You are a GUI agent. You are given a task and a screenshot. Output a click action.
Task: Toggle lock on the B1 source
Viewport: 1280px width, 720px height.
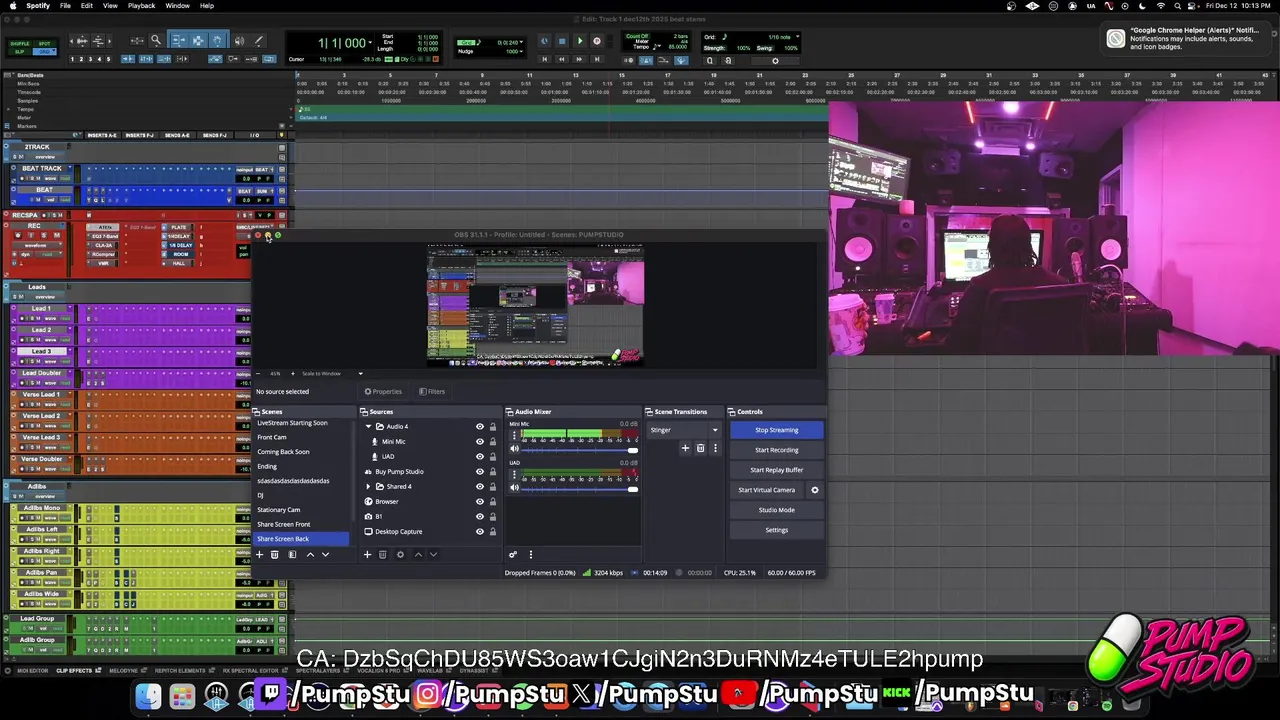tap(492, 516)
